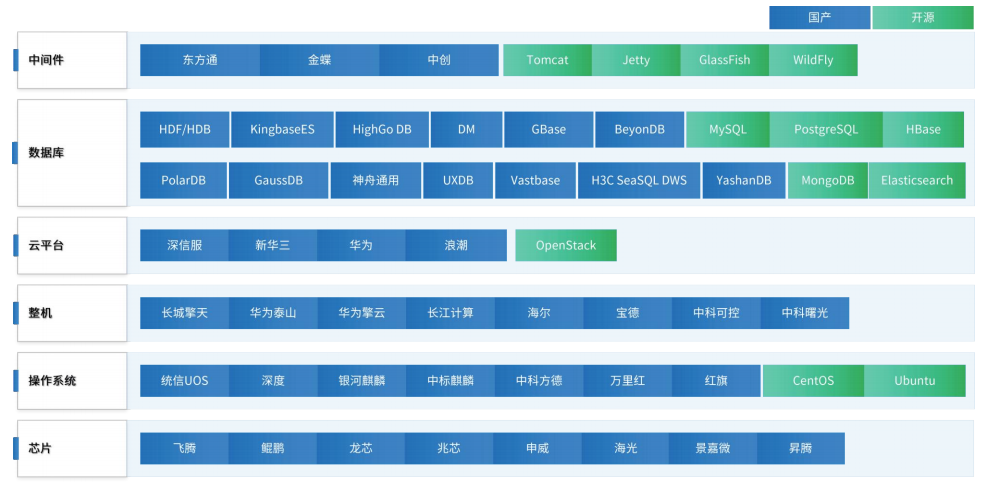Click the MongoDB tile
The height and width of the screenshot is (486, 986).
tap(828, 180)
